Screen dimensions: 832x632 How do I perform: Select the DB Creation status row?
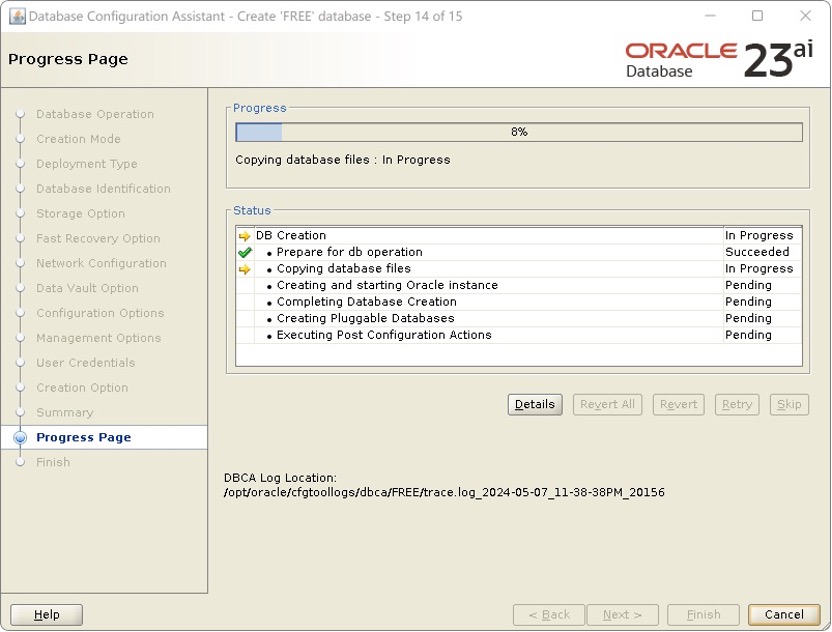[x=519, y=236]
